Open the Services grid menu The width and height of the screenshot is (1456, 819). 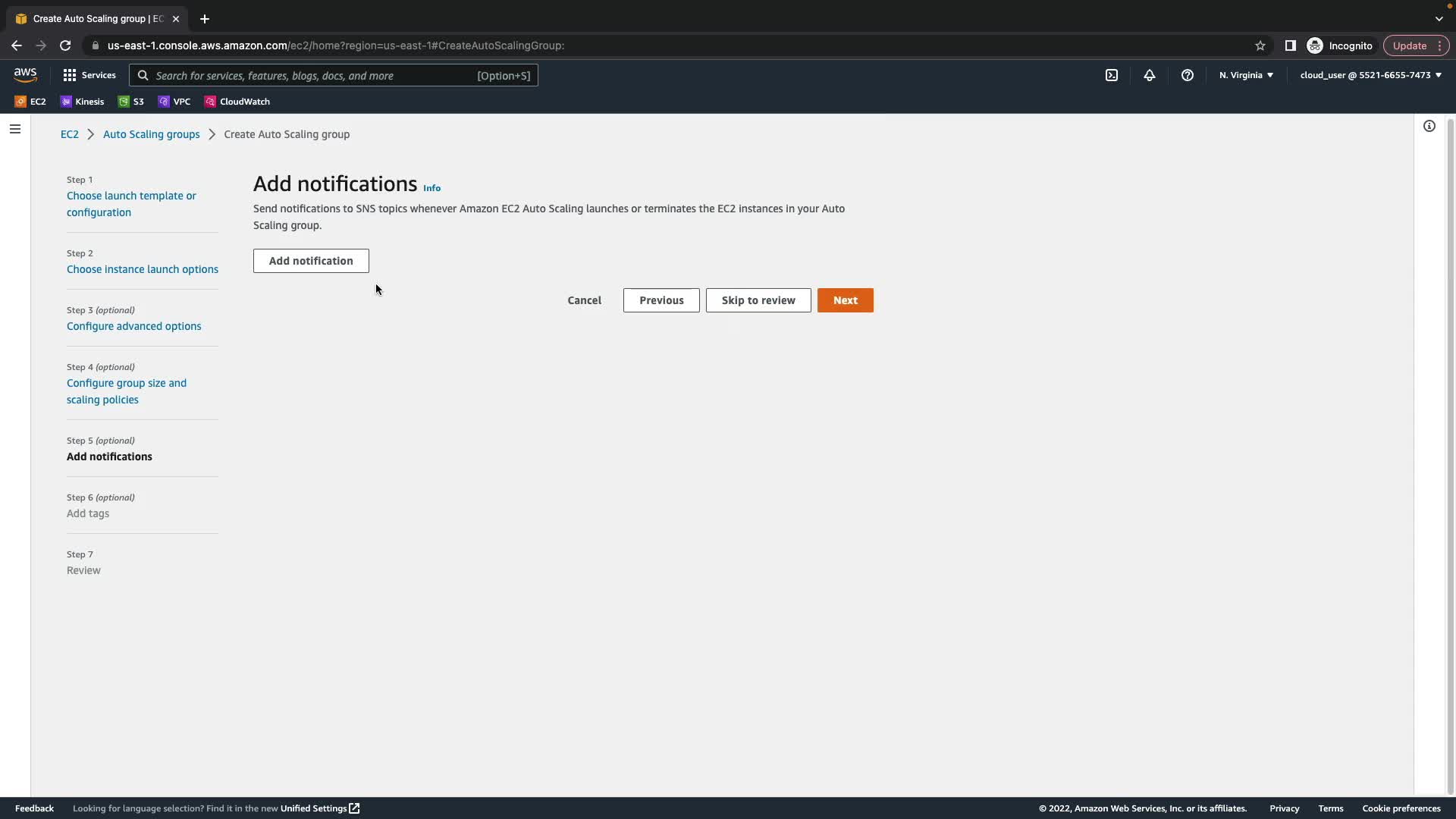click(89, 75)
